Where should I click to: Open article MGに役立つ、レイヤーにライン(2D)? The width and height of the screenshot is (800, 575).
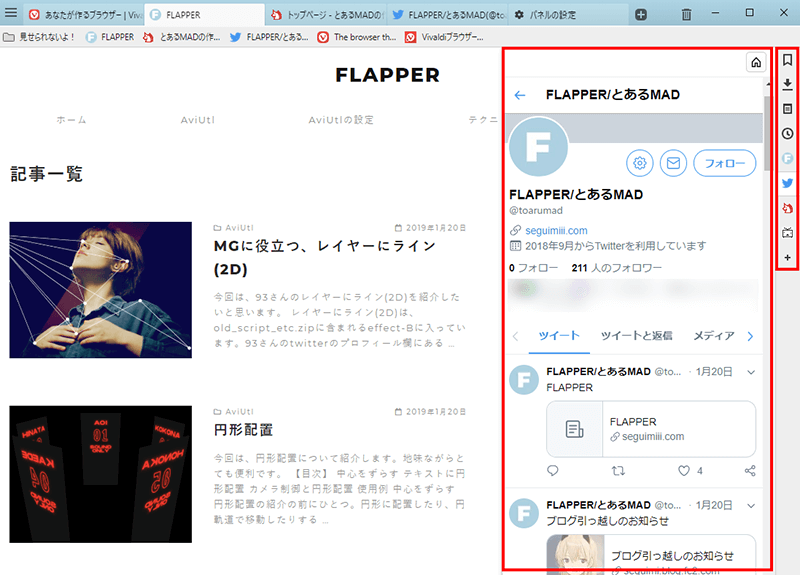[x=325, y=257]
